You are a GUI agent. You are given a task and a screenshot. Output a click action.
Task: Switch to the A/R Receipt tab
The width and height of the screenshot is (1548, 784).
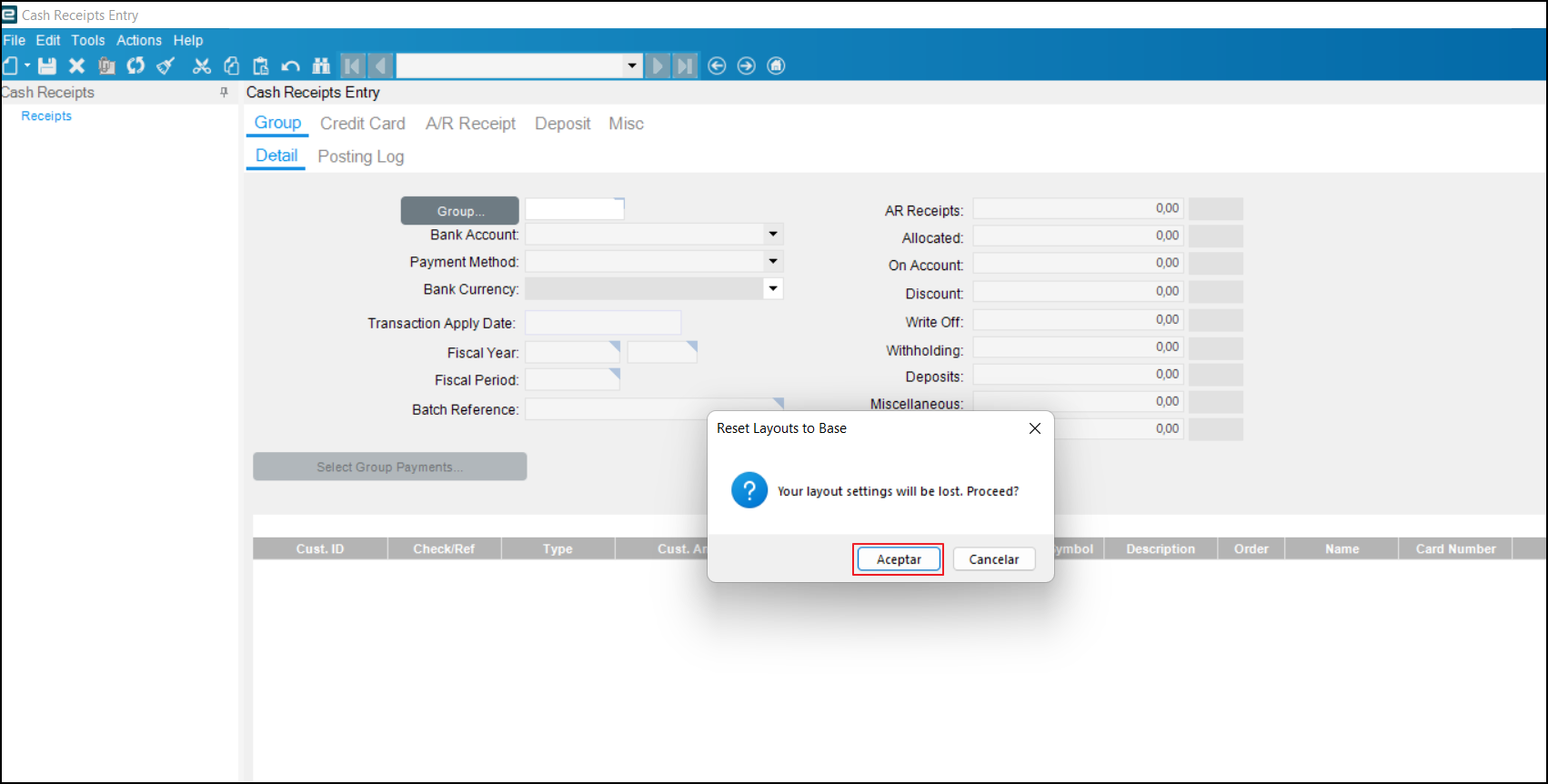470,124
